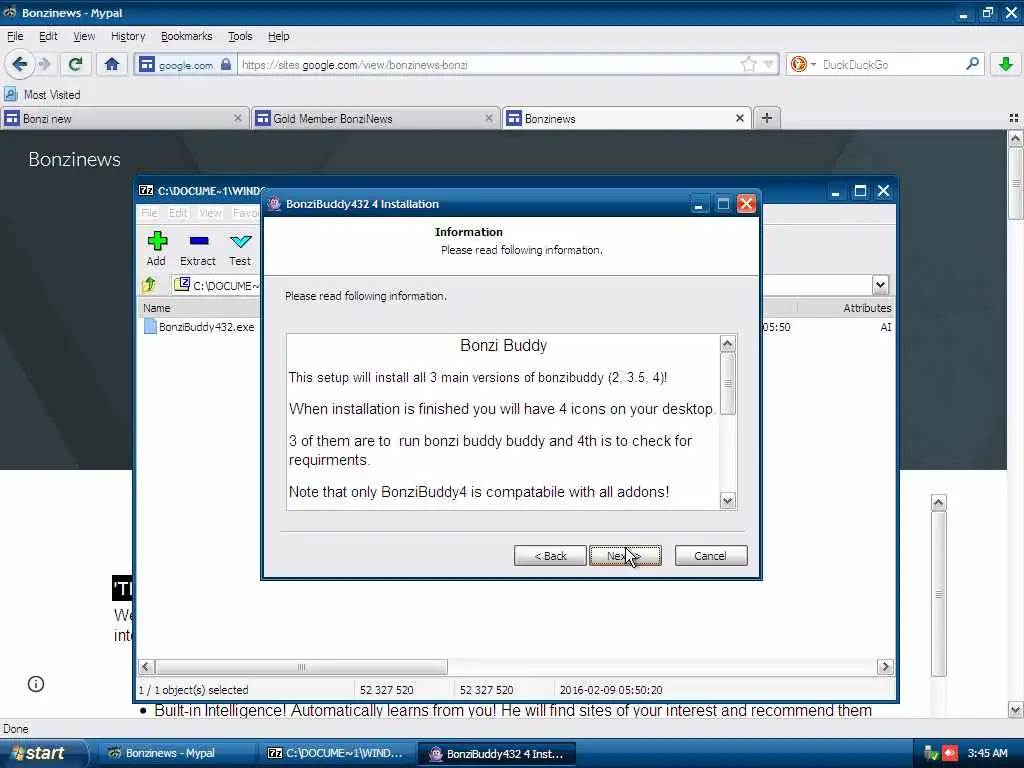Click the Most Visited bookmark folder
The height and width of the screenshot is (768, 1024).
(x=42, y=95)
